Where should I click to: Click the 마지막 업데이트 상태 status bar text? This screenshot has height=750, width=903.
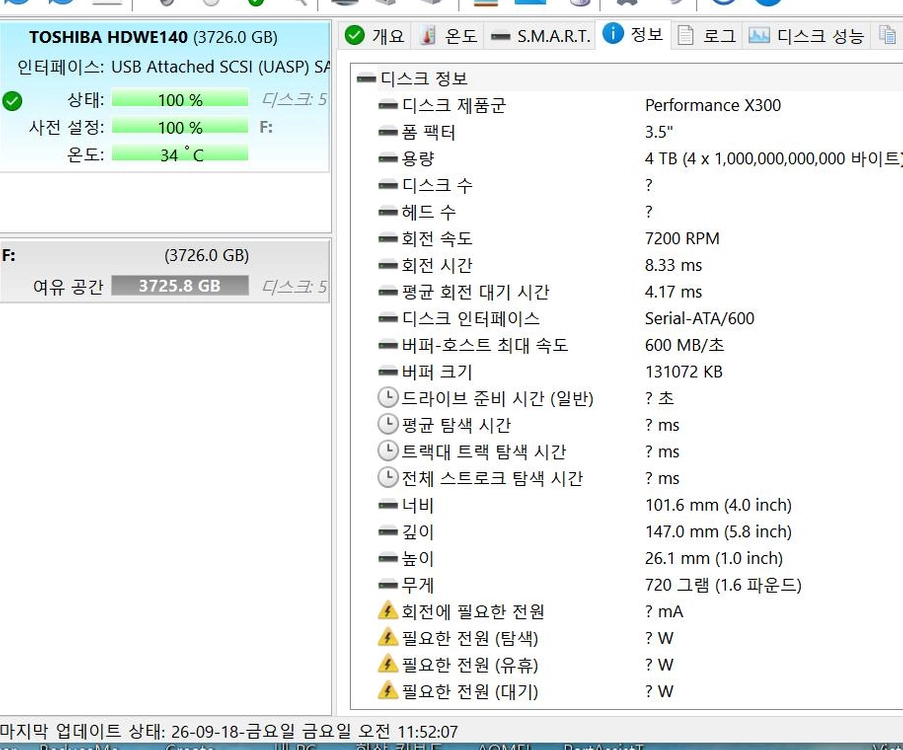coord(229,732)
